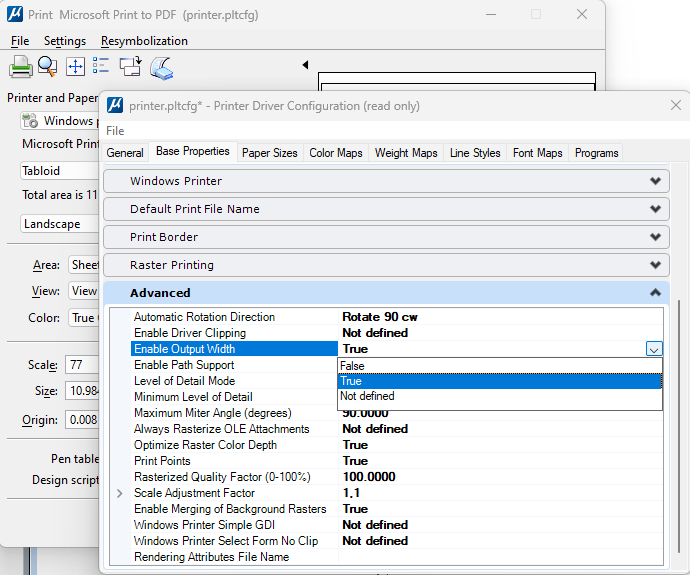Screen dimensions: 690x575
Task: Expand the Scale Adjustment Factor row
Action: point(120,493)
